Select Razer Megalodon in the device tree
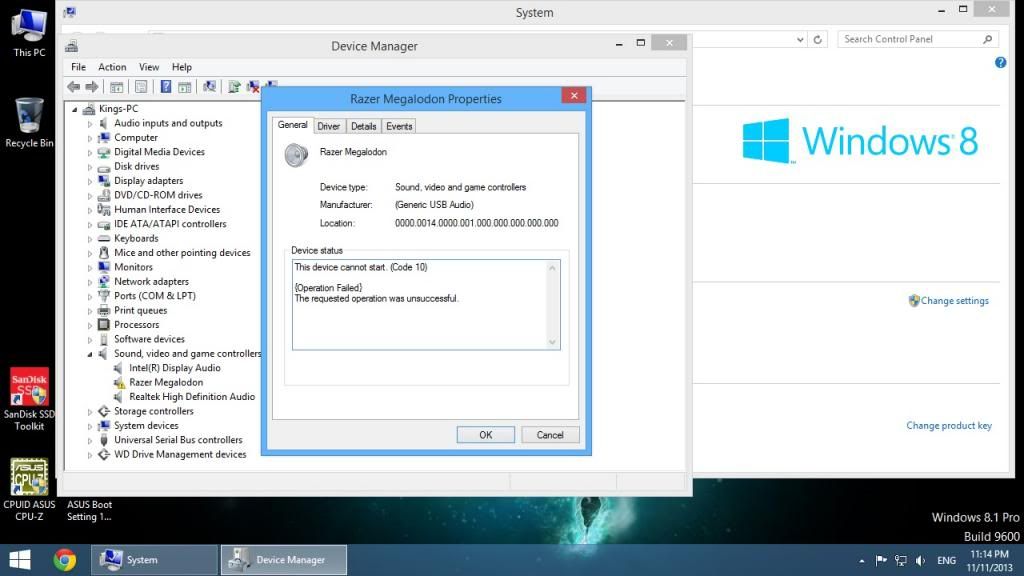Image resolution: width=1024 pixels, height=576 pixels. [x=166, y=383]
